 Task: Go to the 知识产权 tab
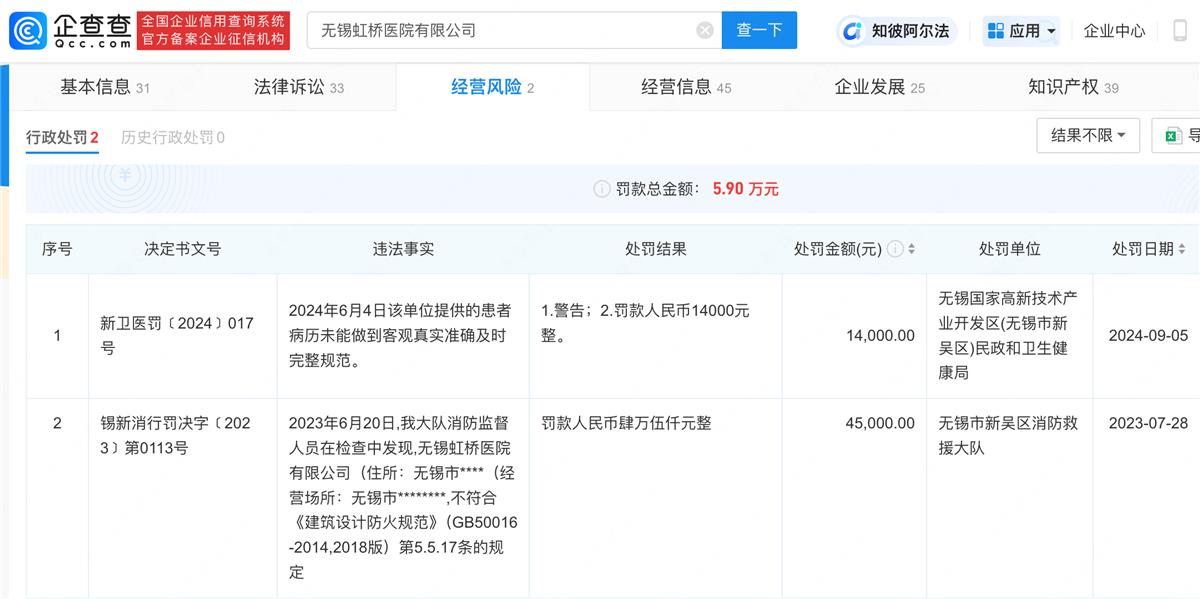click(x=1073, y=87)
